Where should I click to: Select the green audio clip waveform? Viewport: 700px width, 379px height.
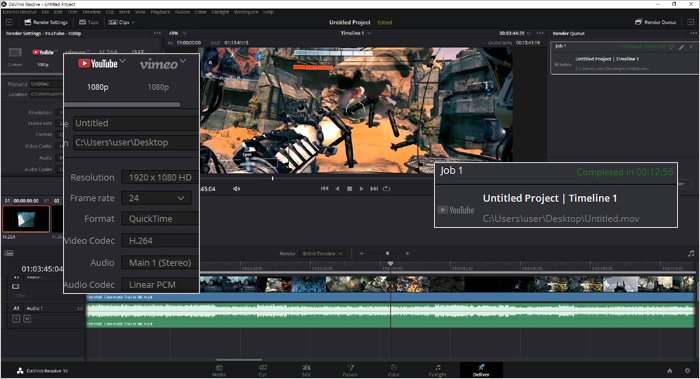pos(391,316)
